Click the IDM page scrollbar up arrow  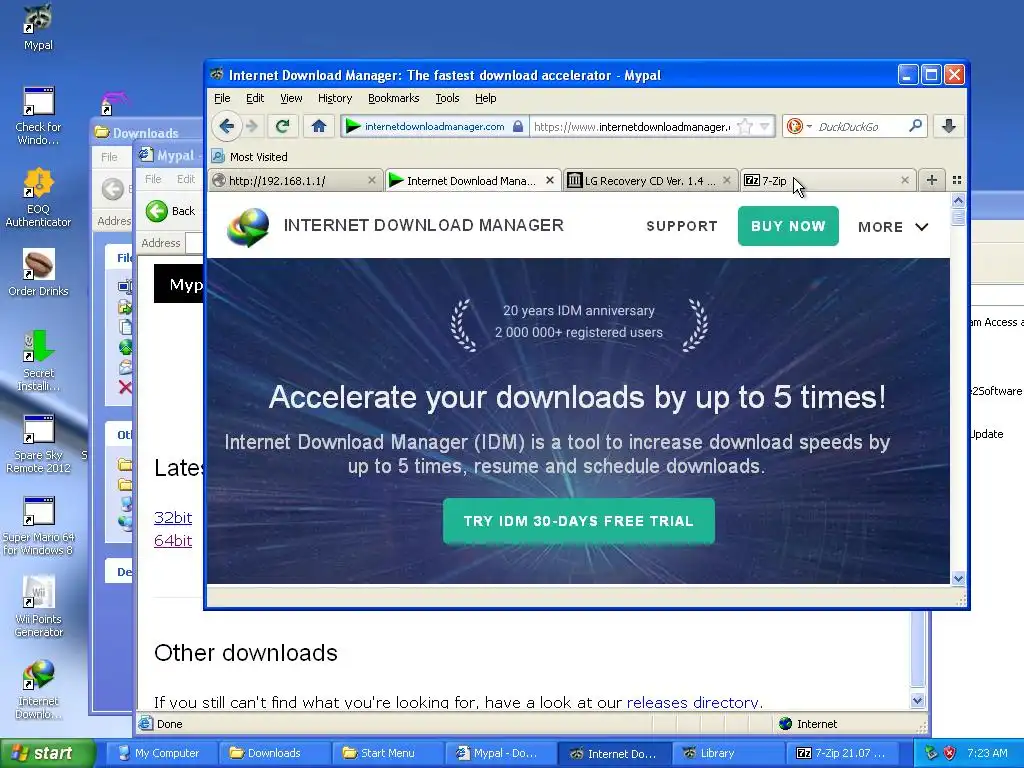click(958, 200)
